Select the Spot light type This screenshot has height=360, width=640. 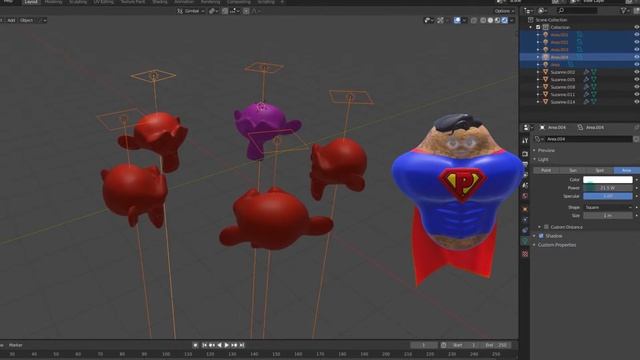600,170
